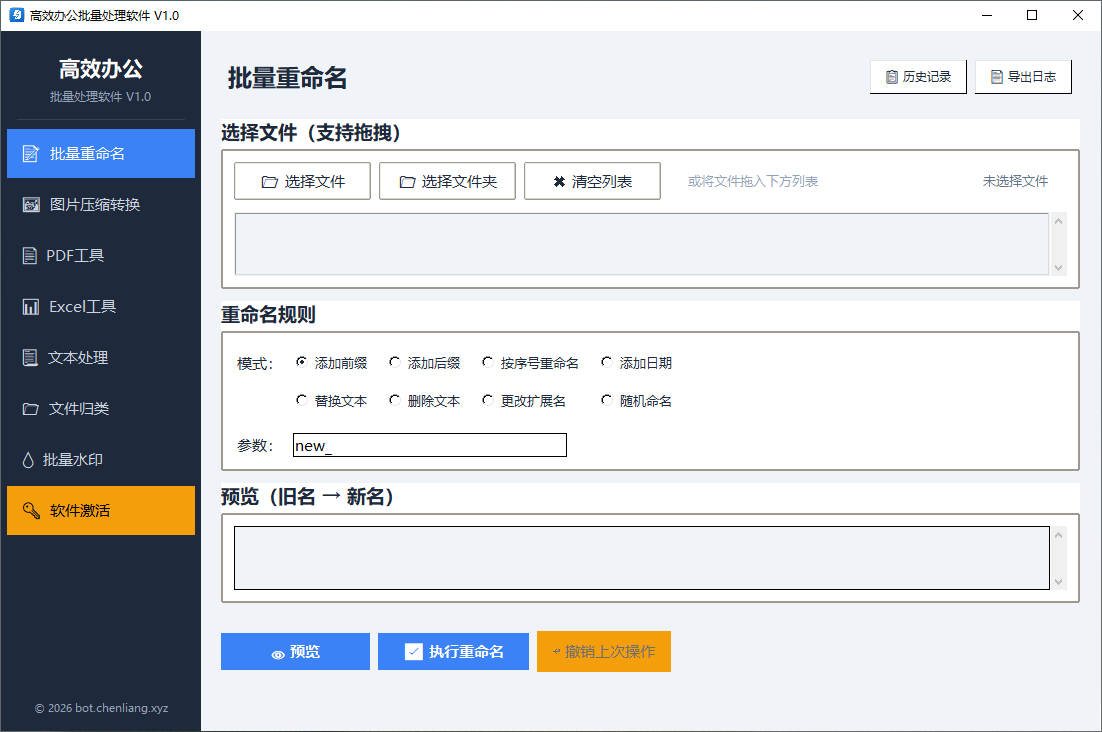The image size is (1102, 732).
Task: Click the image icon beside 图片压缩转换
Action: [x=31, y=204]
